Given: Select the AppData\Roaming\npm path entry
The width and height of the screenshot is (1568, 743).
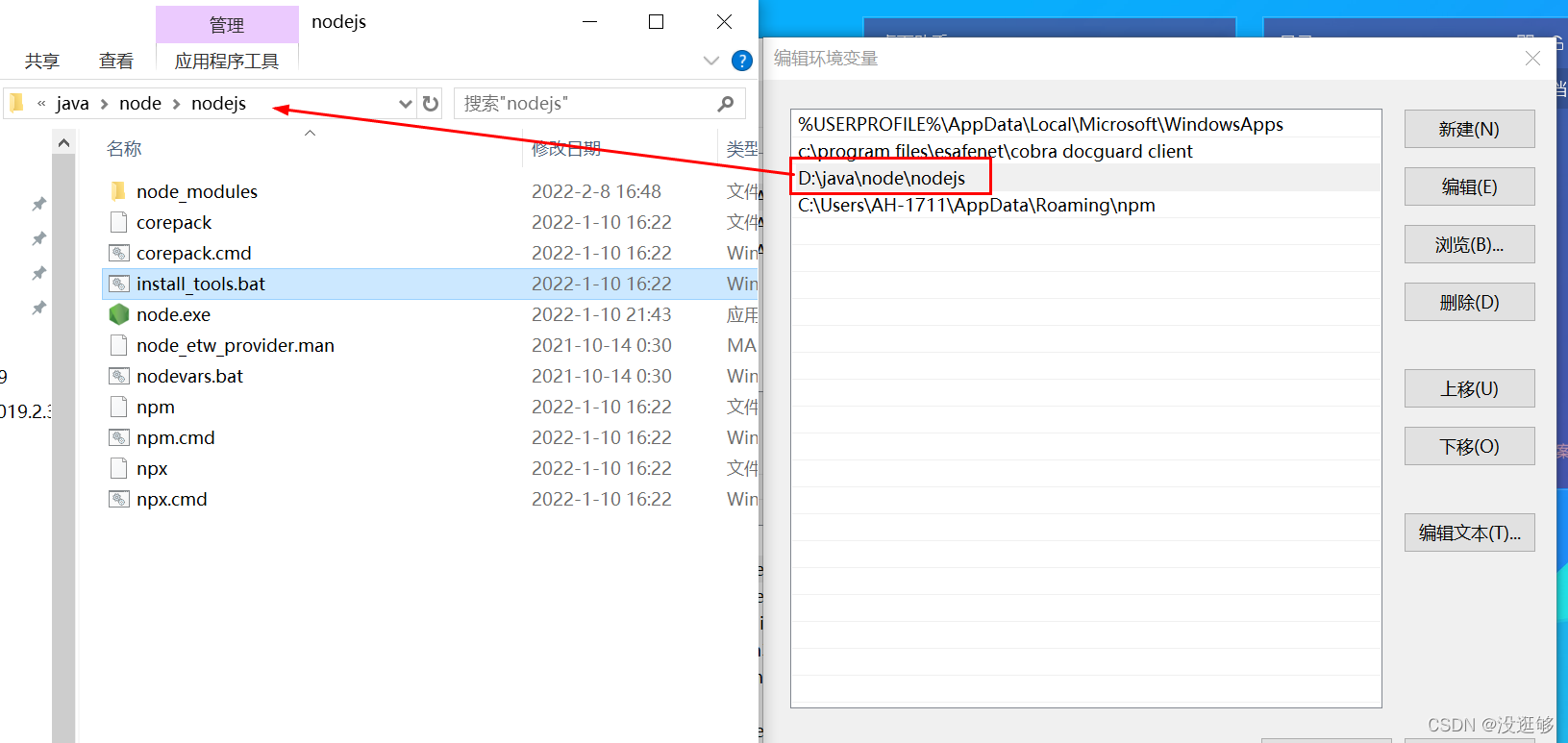Looking at the screenshot, I should 1085,205.
